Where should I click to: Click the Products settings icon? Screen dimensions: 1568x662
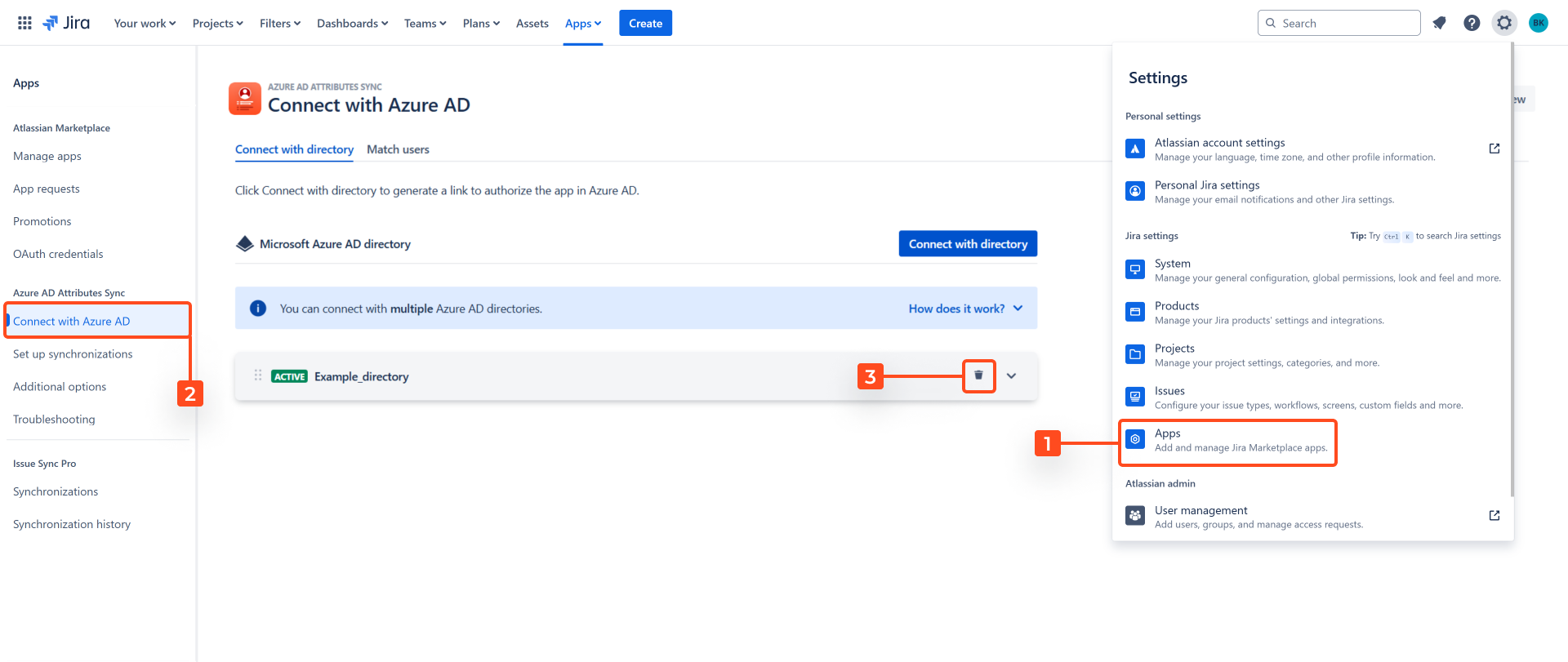(1135, 312)
